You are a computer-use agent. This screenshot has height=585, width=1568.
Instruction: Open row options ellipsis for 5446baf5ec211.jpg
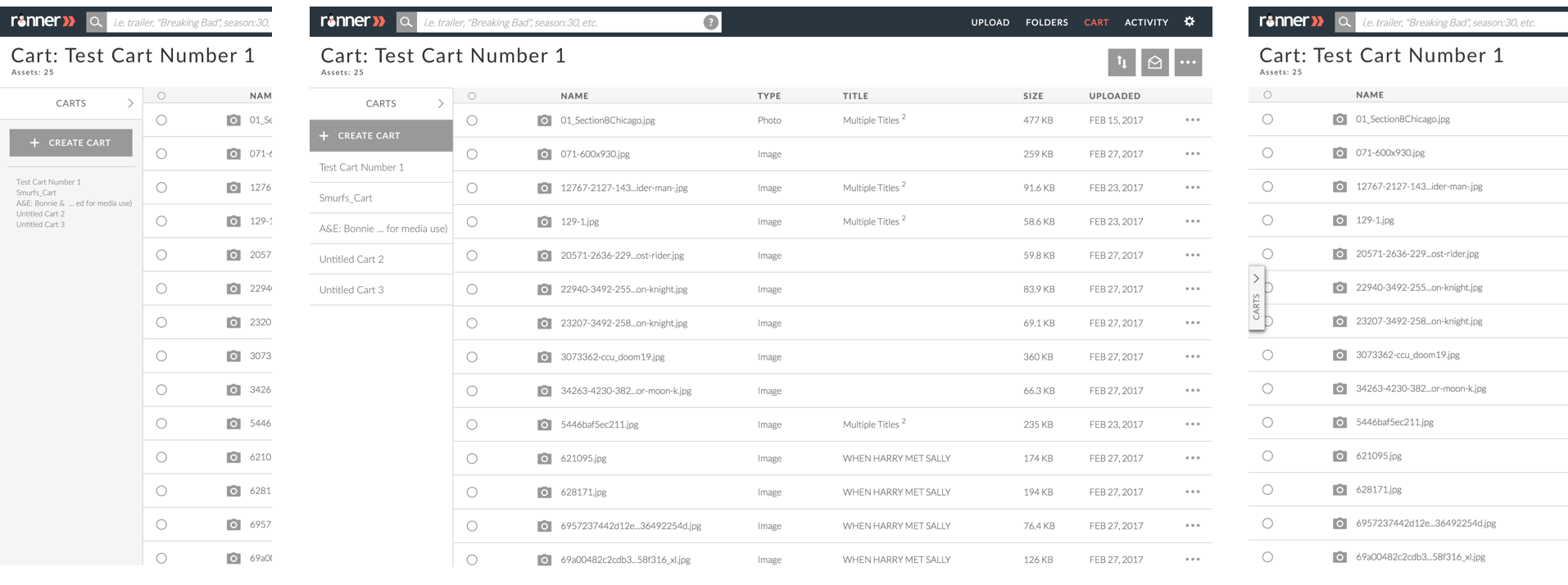coord(1193,424)
